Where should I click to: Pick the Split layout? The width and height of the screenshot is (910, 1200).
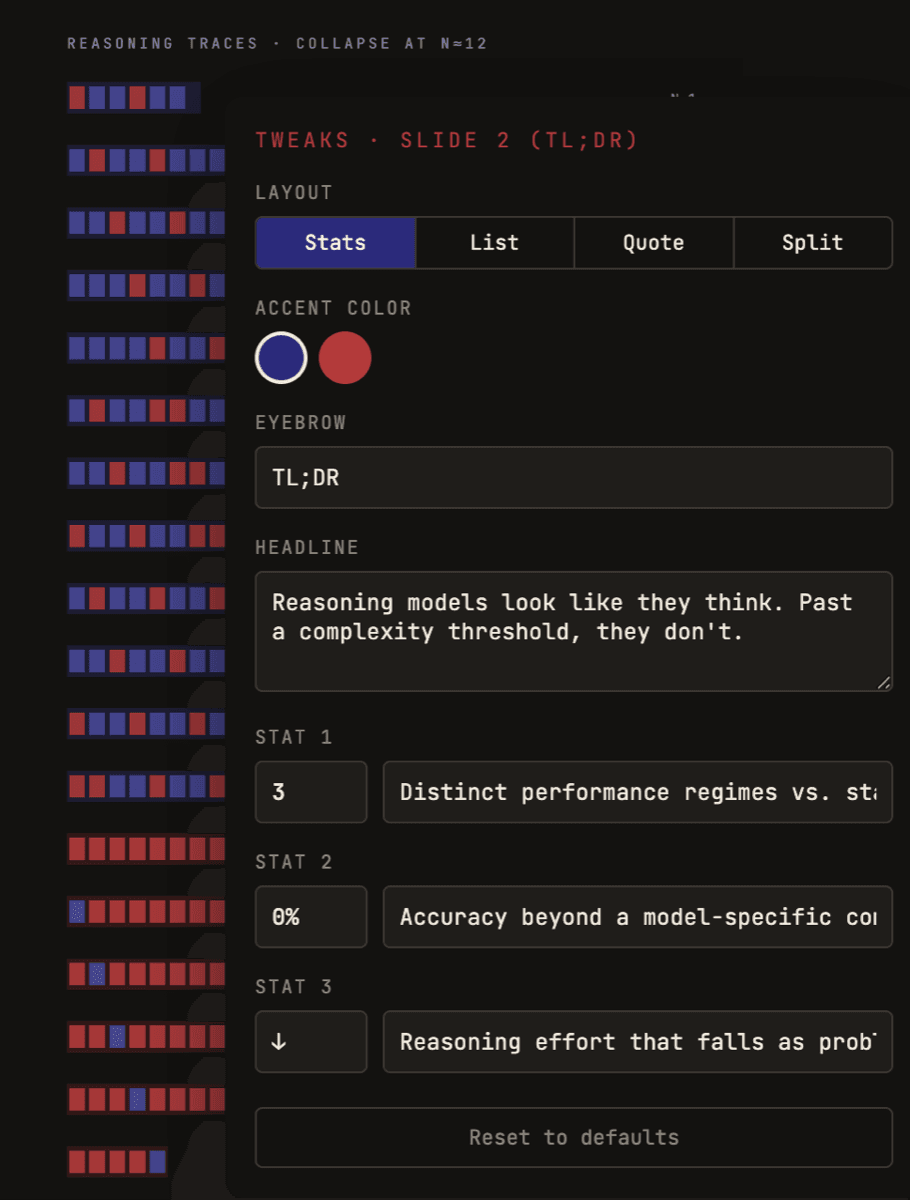point(813,243)
